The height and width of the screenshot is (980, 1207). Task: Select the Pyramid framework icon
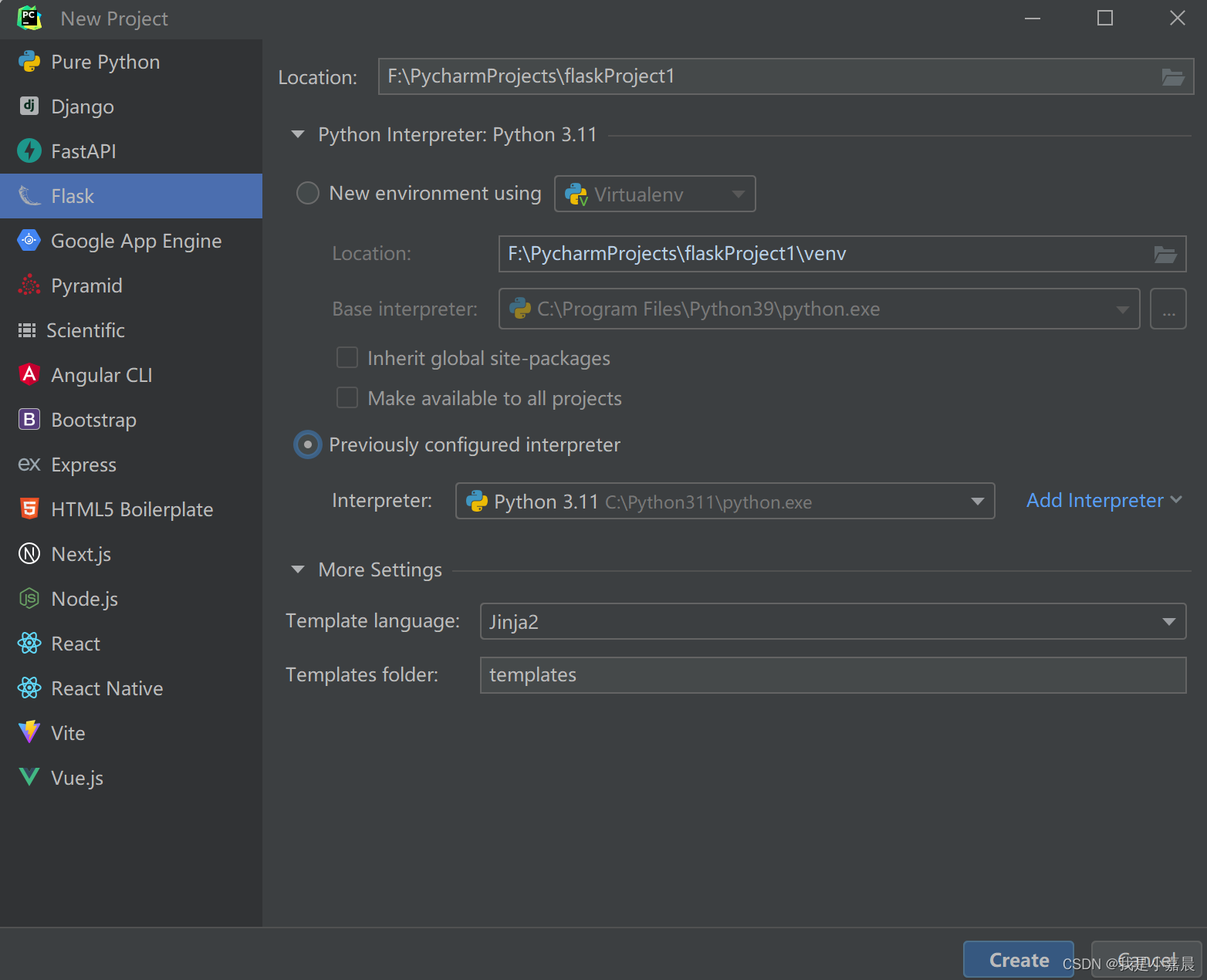coord(29,286)
